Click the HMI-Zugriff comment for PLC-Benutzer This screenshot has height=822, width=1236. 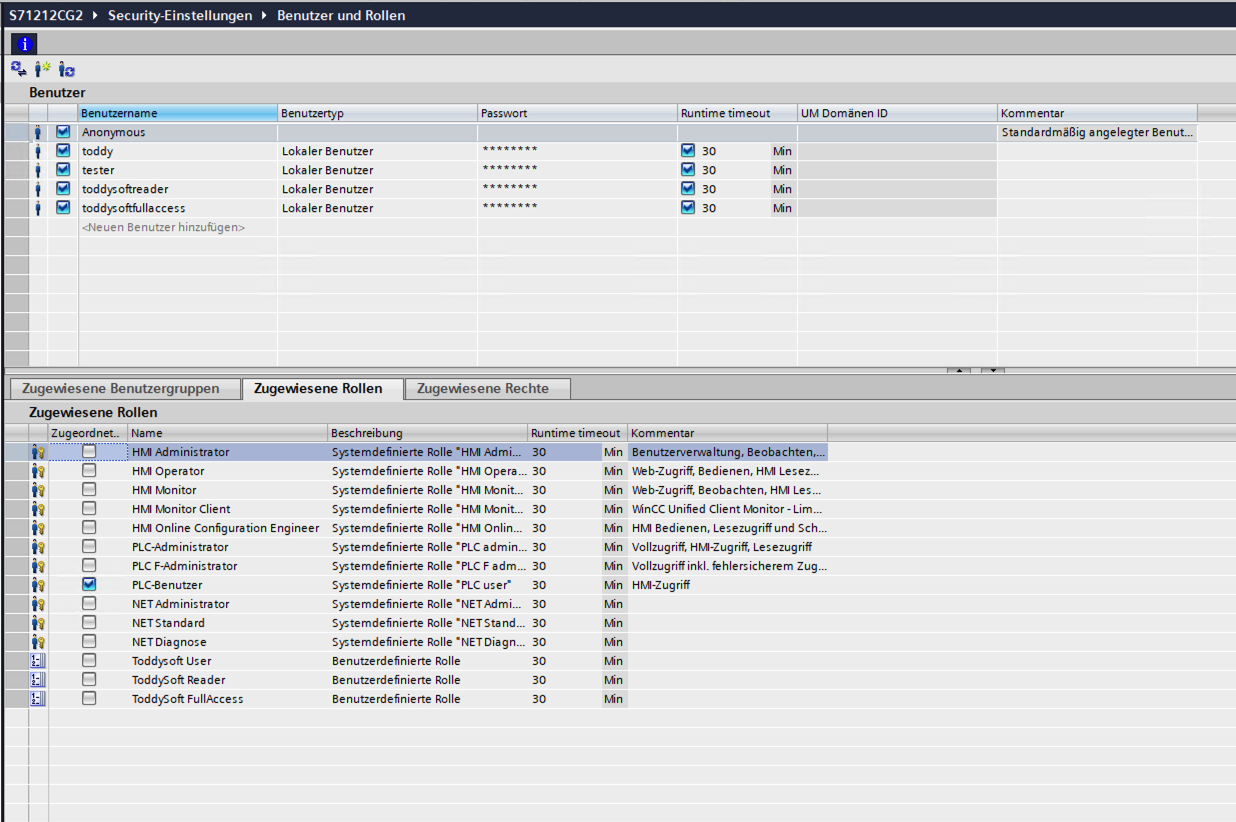pos(660,585)
